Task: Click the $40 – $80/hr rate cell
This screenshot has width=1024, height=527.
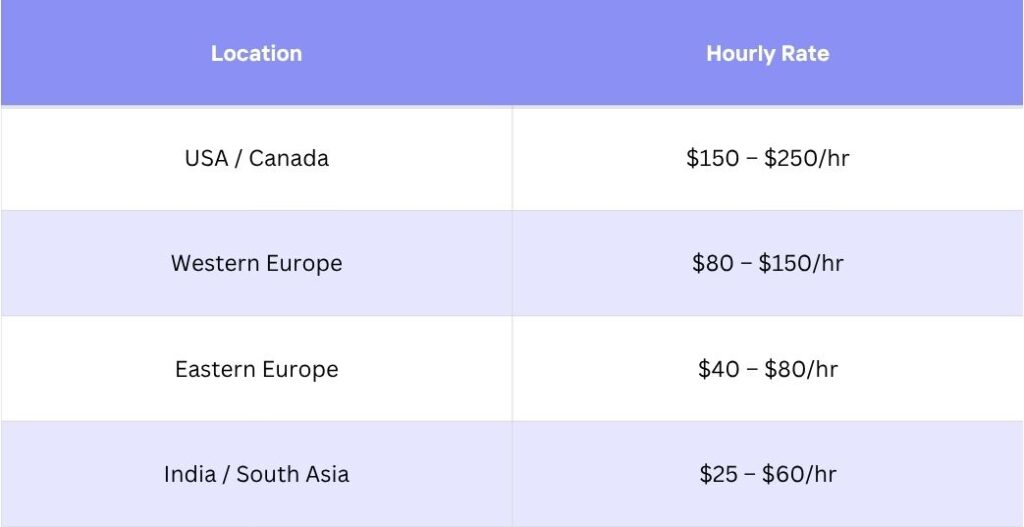Action: [767, 369]
